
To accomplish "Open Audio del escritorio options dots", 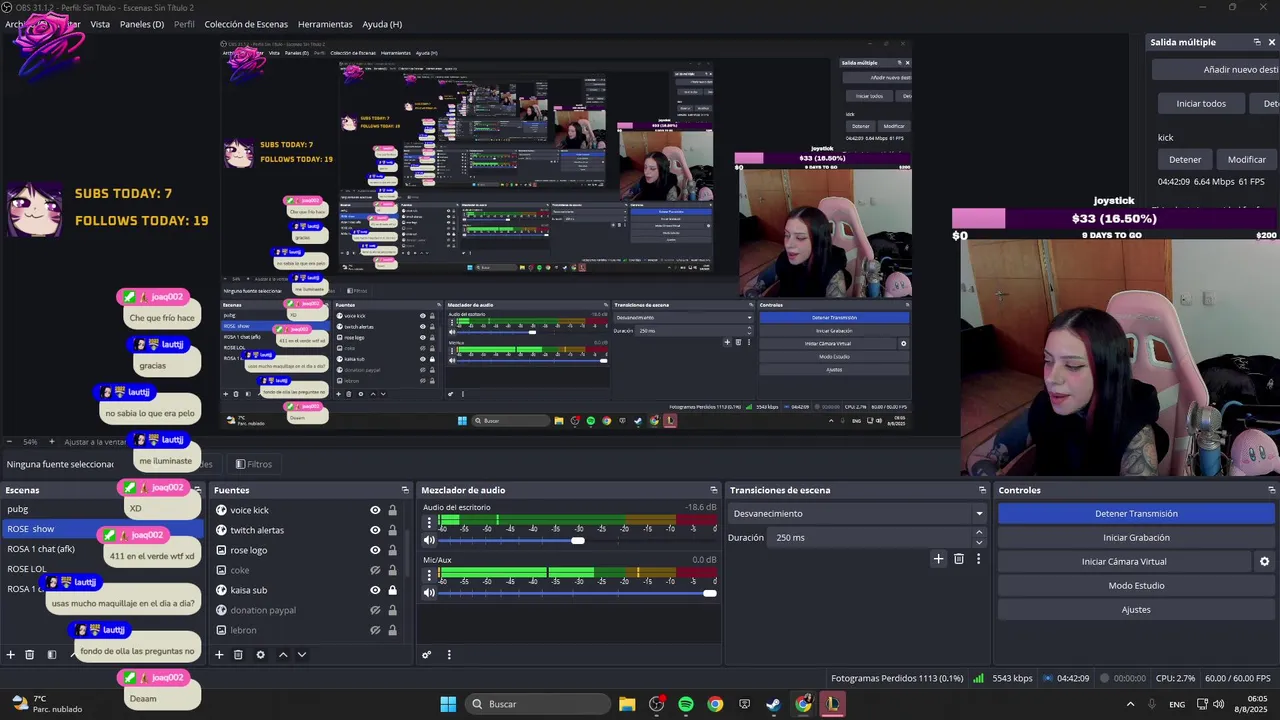I will click(x=429, y=521).
